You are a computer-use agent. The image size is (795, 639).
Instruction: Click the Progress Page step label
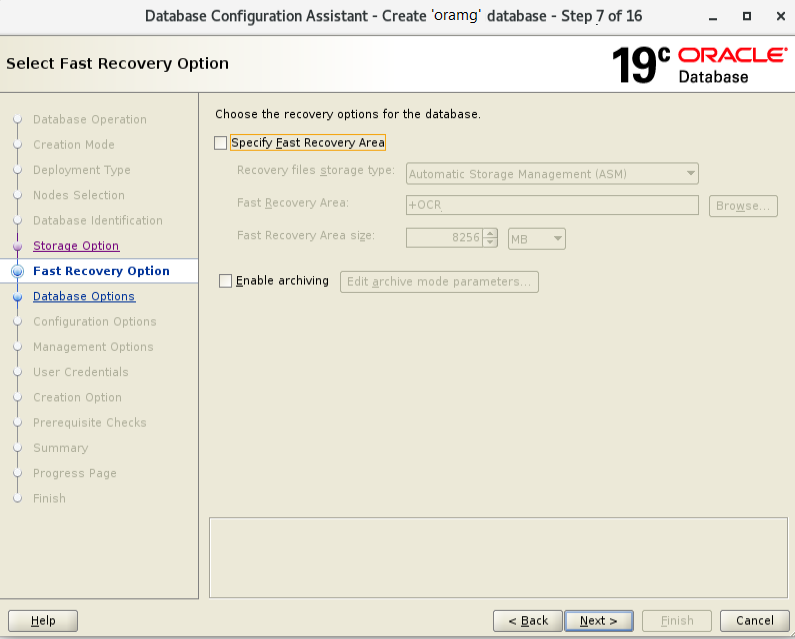click(75, 474)
